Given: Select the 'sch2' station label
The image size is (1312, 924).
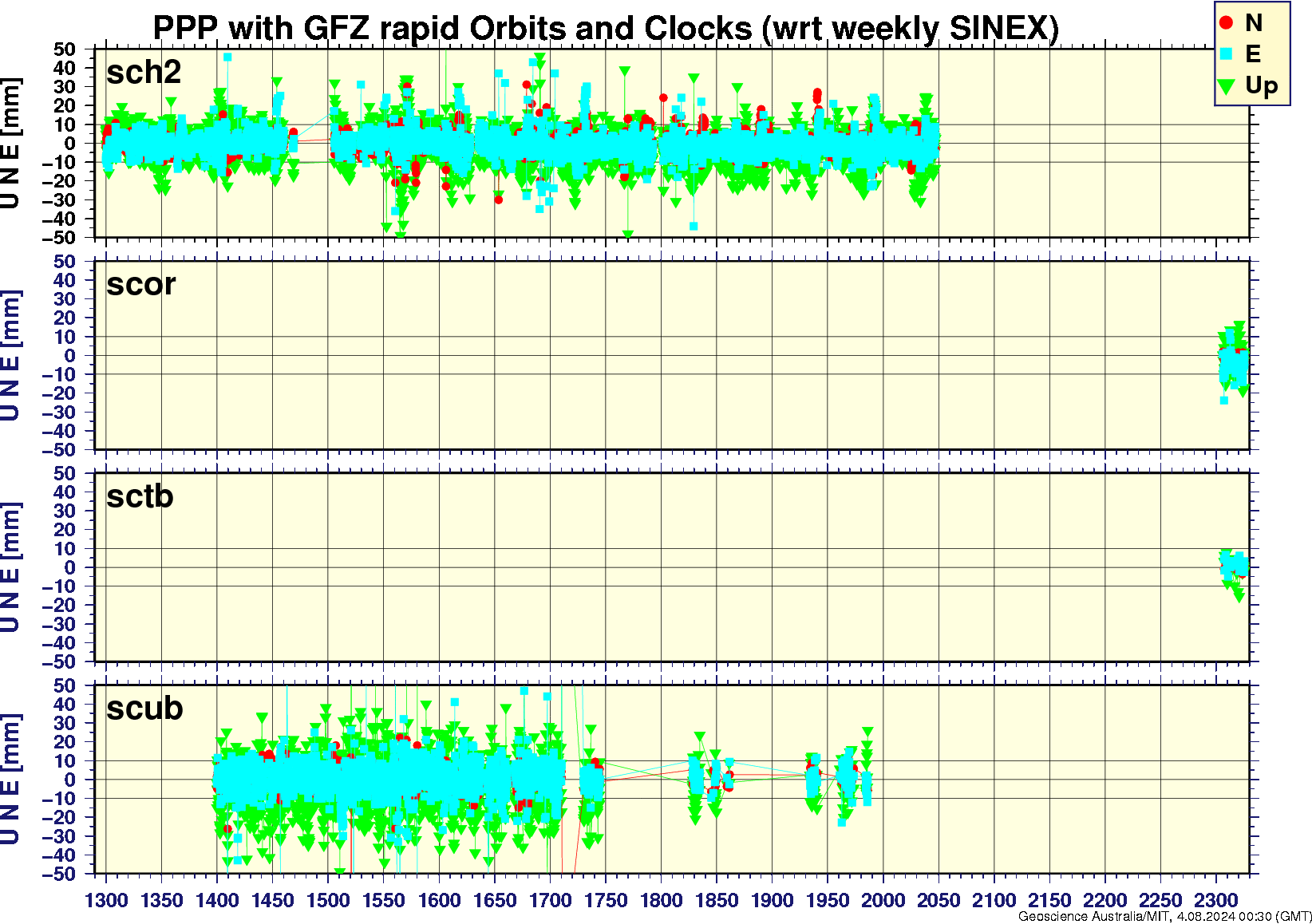Looking at the screenshot, I should click(x=144, y=72).
